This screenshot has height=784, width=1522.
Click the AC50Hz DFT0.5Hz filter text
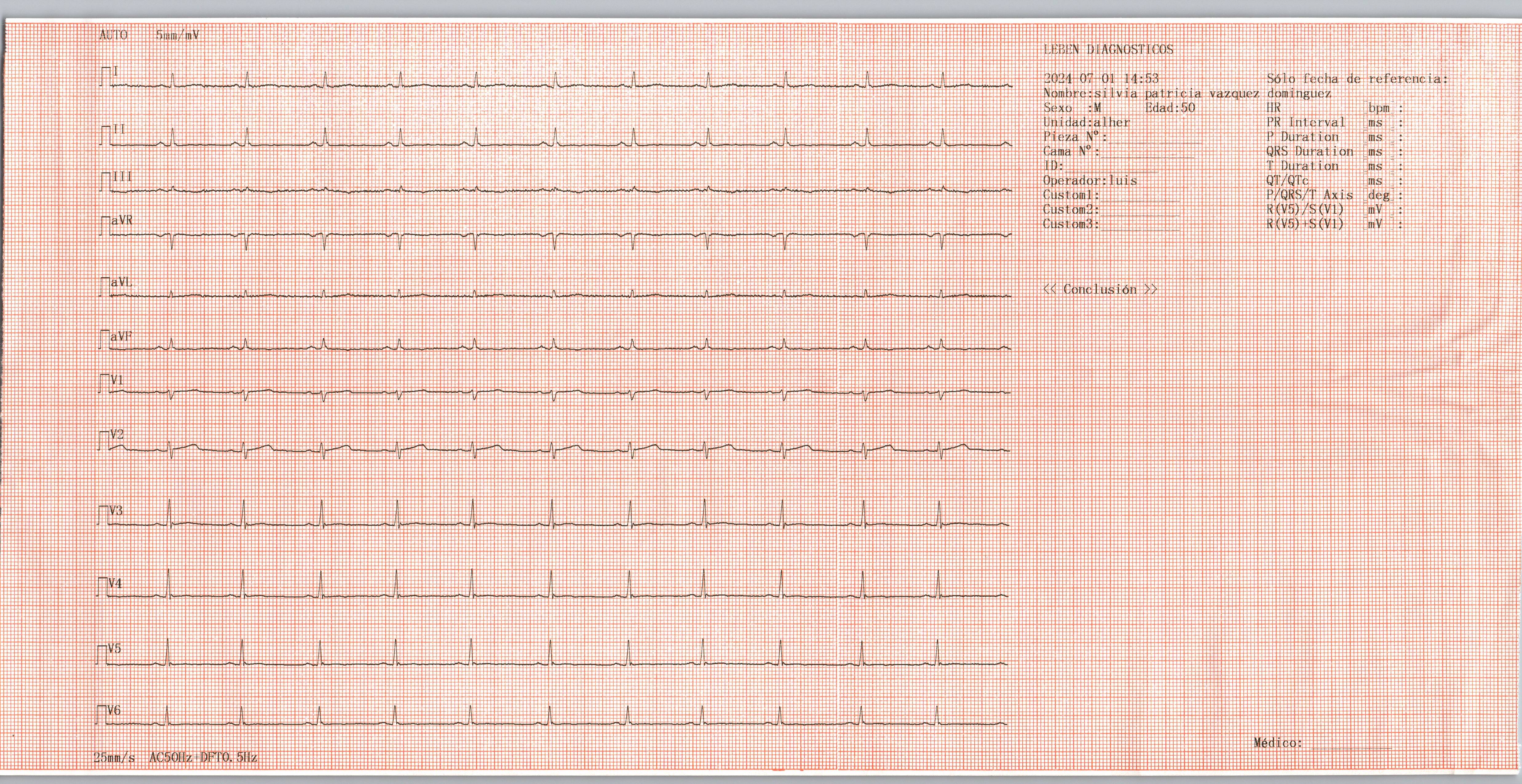(x=203, y=757)
